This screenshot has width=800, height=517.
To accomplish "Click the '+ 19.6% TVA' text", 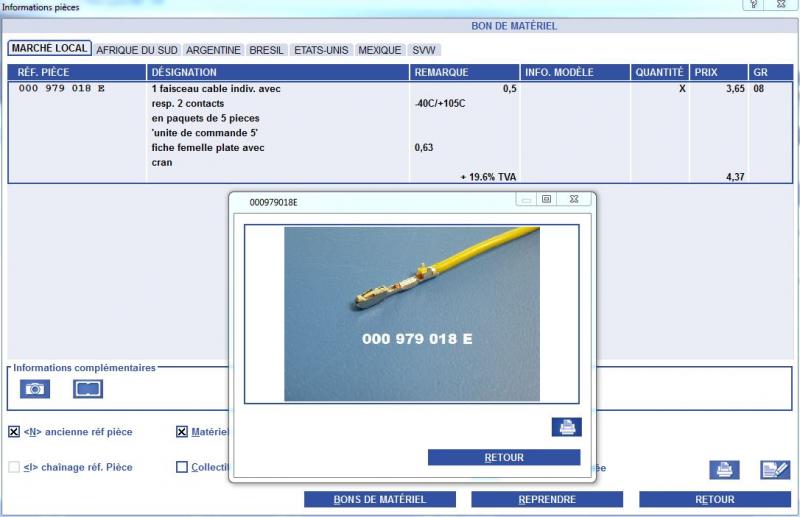I will tap(488, 177).
